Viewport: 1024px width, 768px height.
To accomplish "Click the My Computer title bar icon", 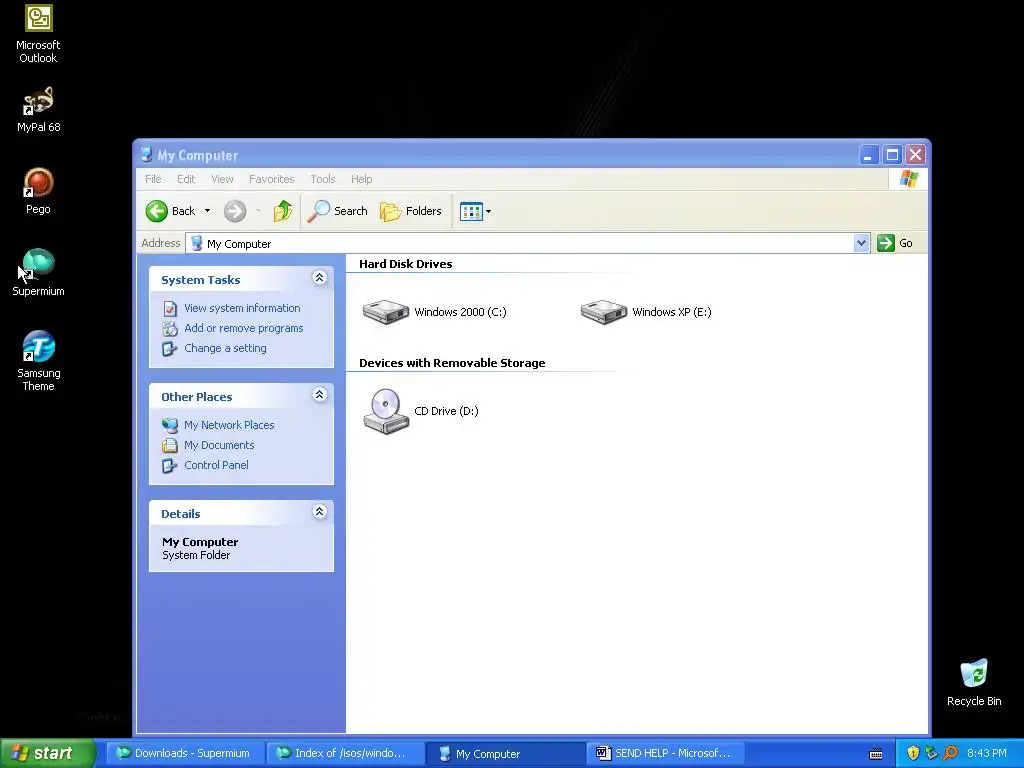I will click(x=146, y=155).
